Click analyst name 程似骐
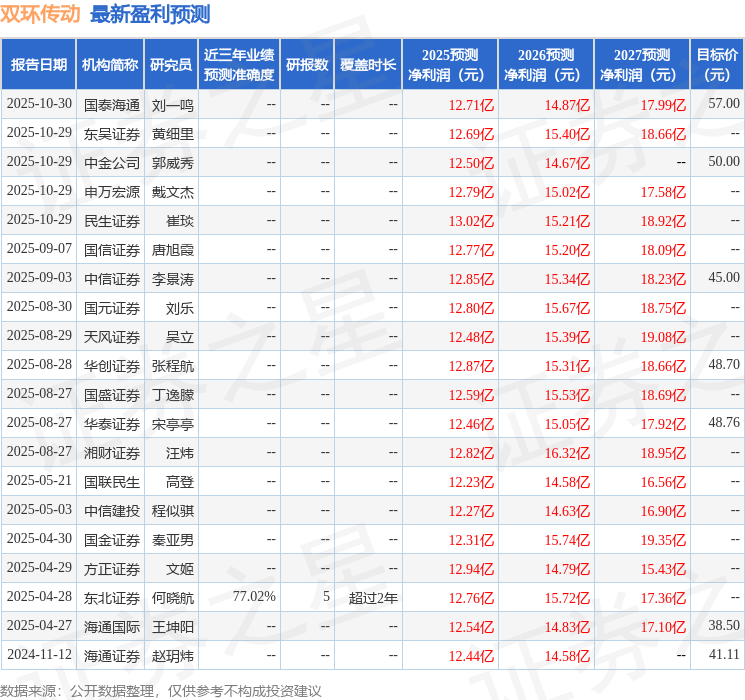745x700 pixels. point(172,511)
